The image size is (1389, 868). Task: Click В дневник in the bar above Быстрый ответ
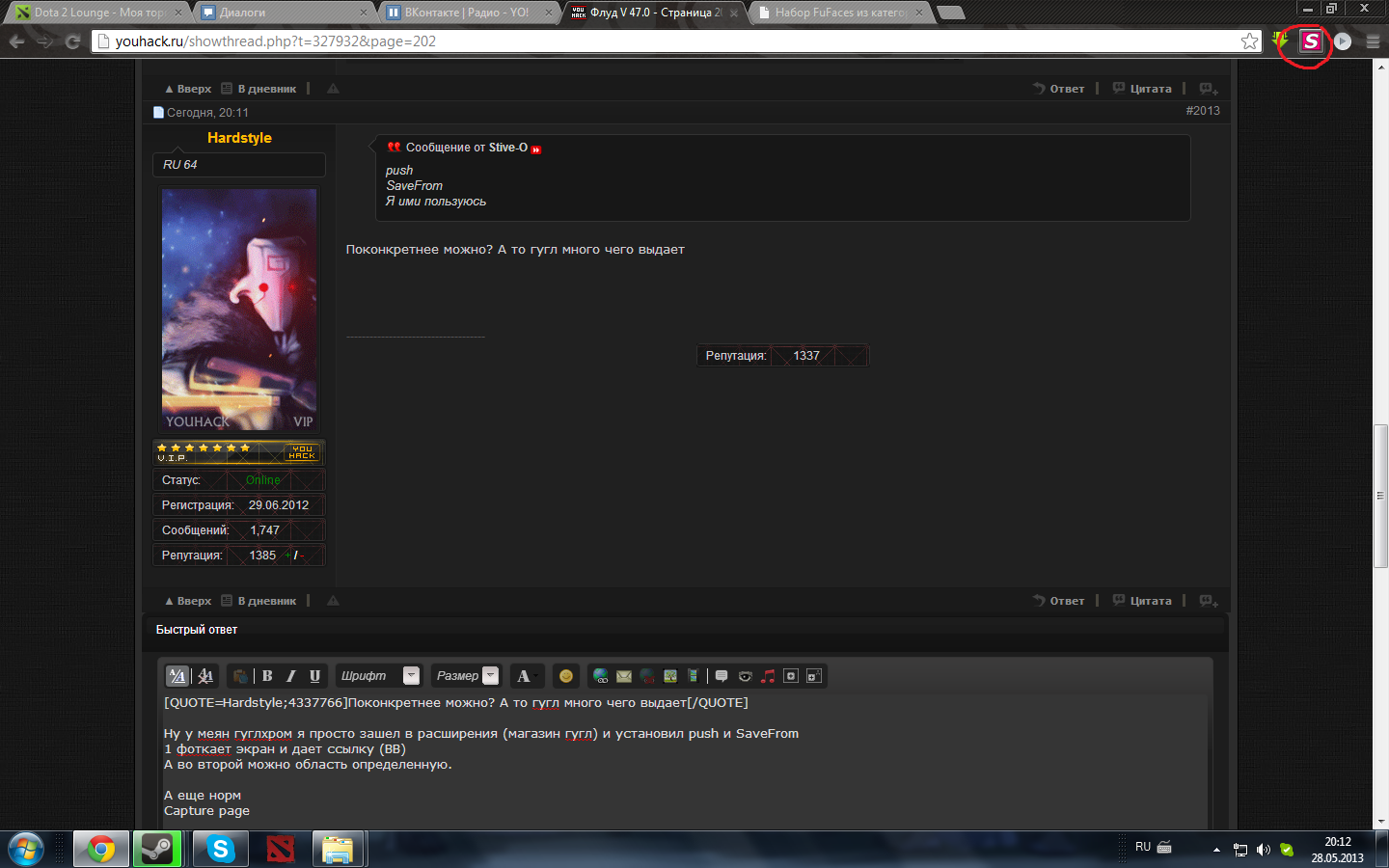click(259, 601)
